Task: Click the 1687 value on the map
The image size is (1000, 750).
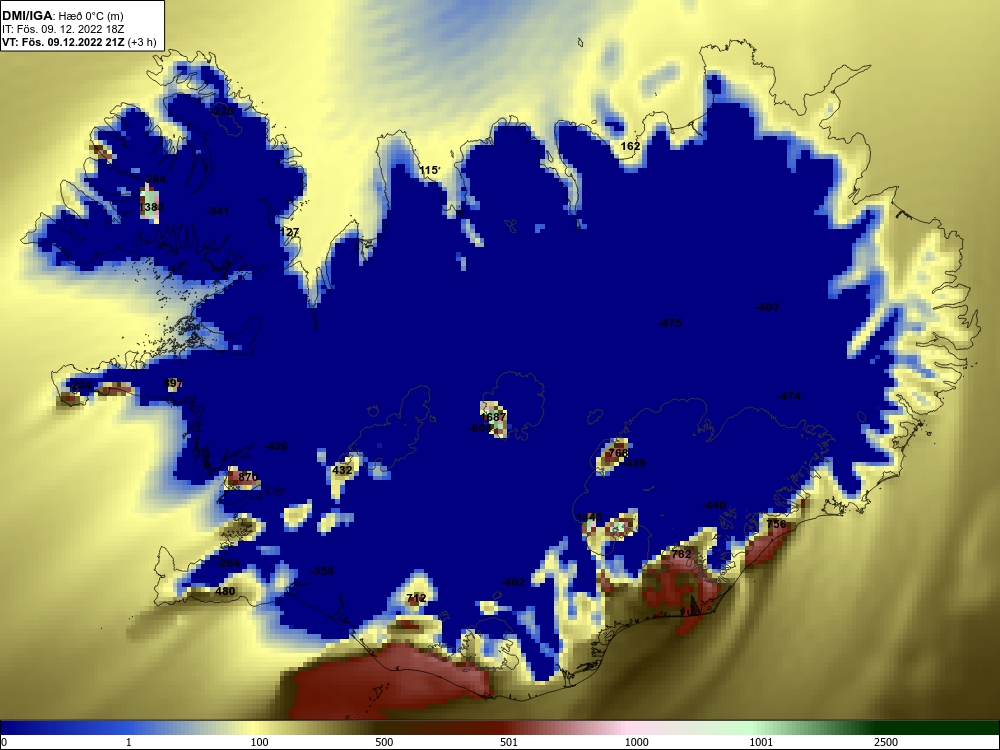Action: point(493,417)
